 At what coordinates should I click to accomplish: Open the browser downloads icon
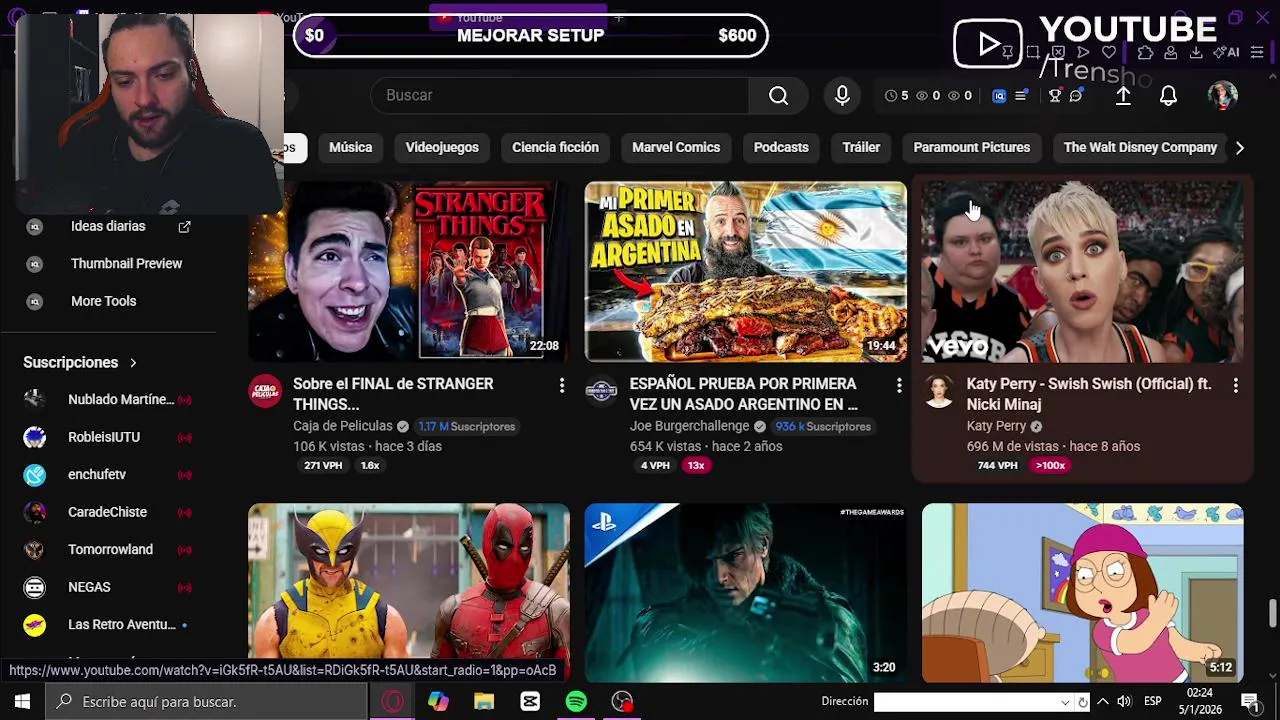[1196, 52]
